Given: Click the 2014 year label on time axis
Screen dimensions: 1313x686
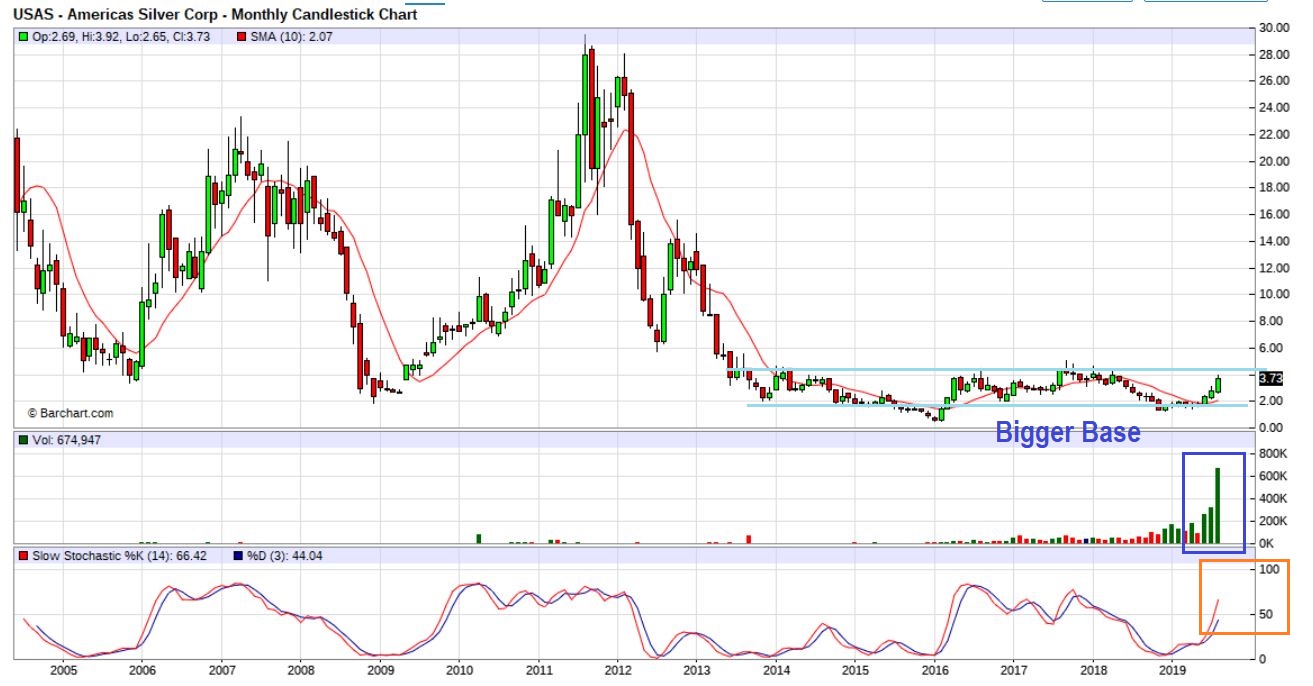Looking at the screenshot, I should [777, 669].
